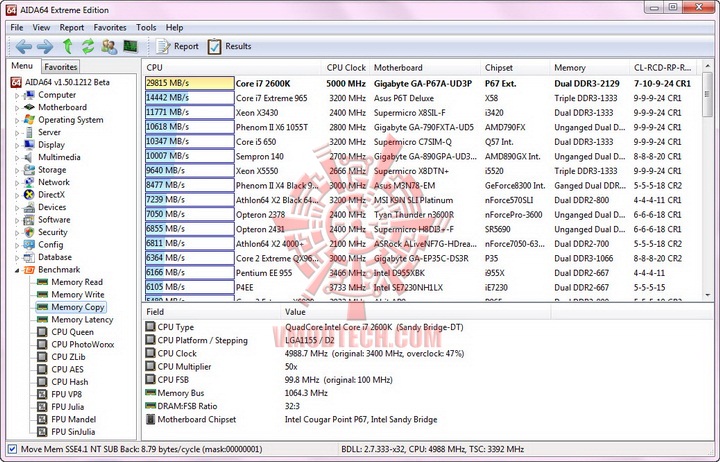Image resolution: width=720 pixels, height=462 pixels.
Task: Select the Menu tab
Action: coord(22,66)
